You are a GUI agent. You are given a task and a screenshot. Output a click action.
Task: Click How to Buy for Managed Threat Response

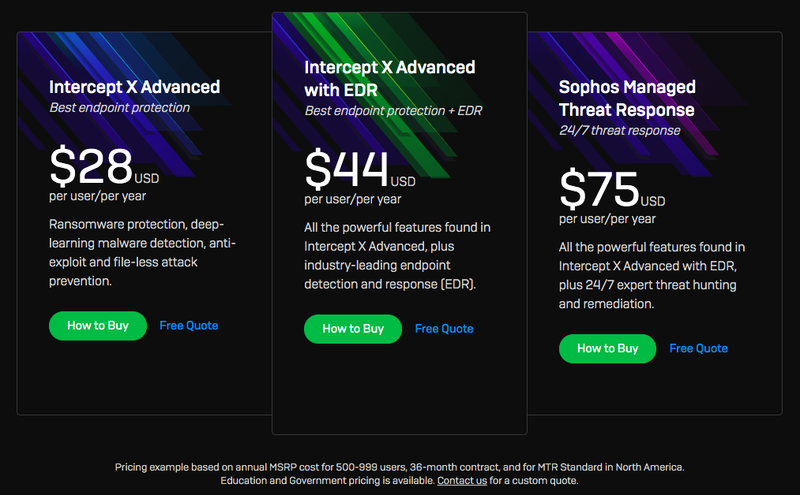608,349
